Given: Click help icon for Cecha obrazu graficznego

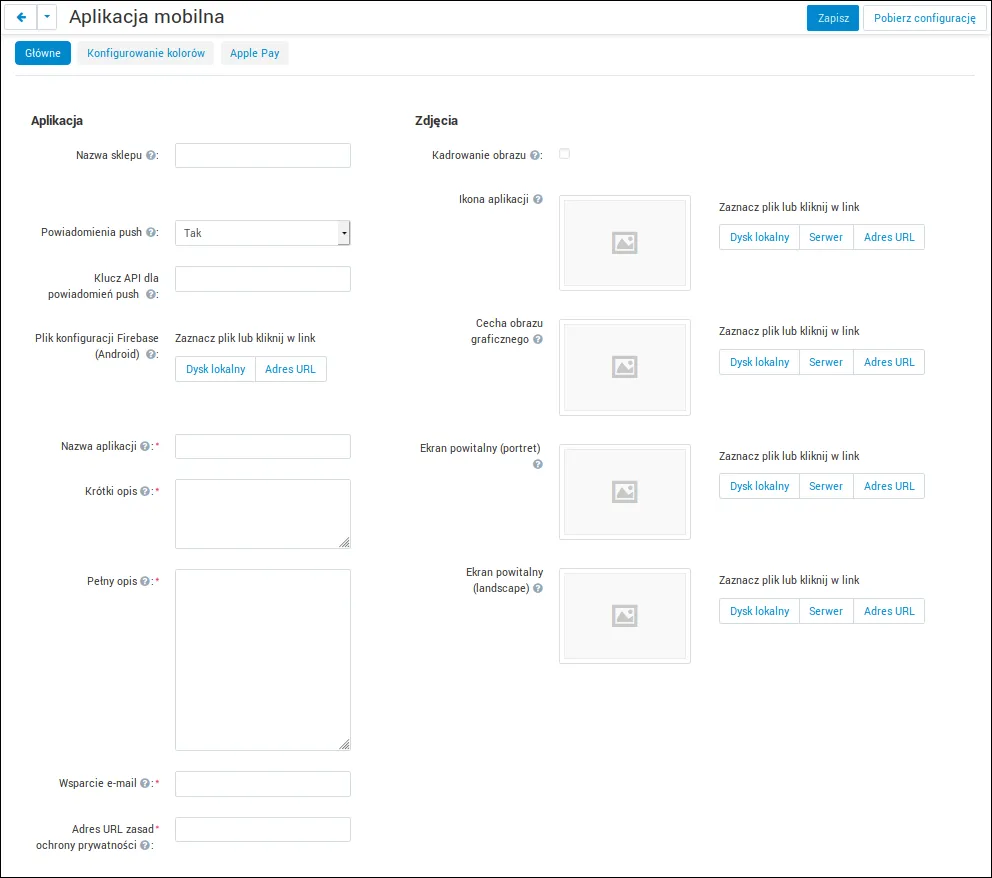Looking at the screenshot, I should pyautogui.click(x=538, y=339).
